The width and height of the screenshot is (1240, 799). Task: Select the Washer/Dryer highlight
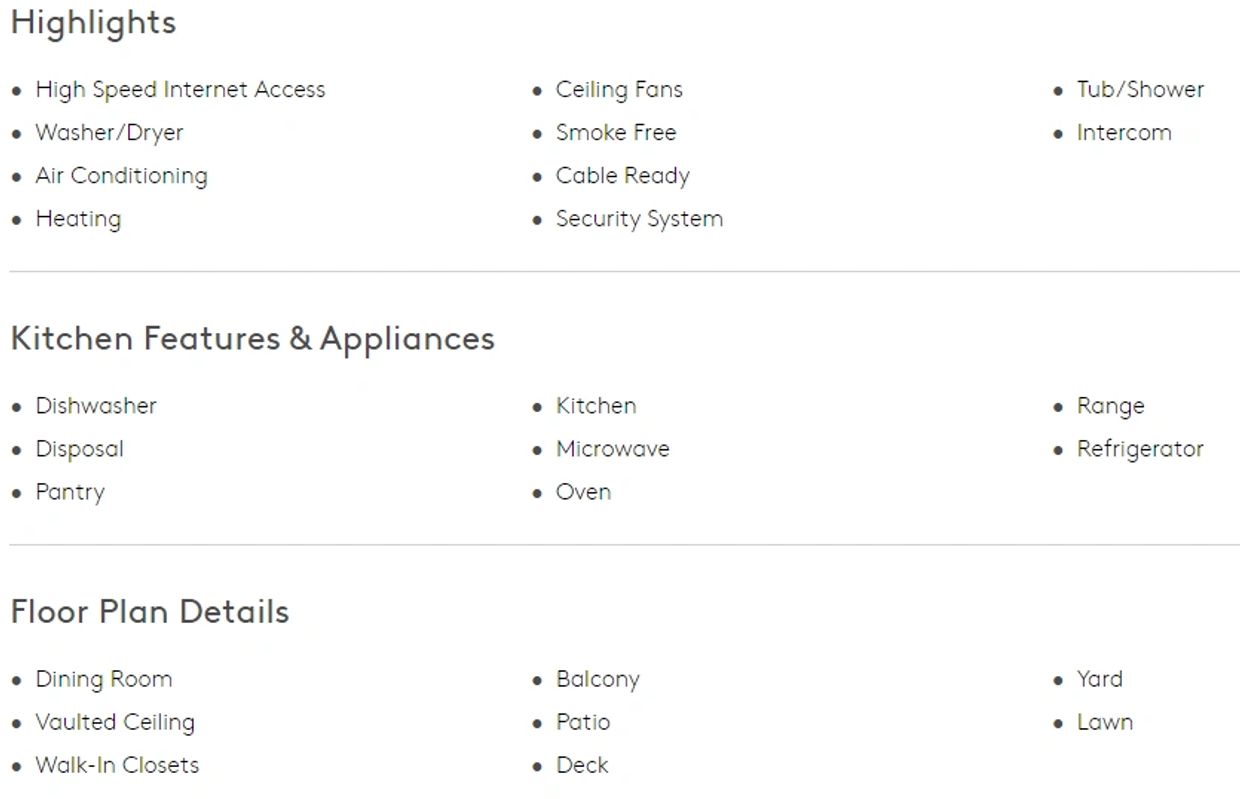(109, 133)
